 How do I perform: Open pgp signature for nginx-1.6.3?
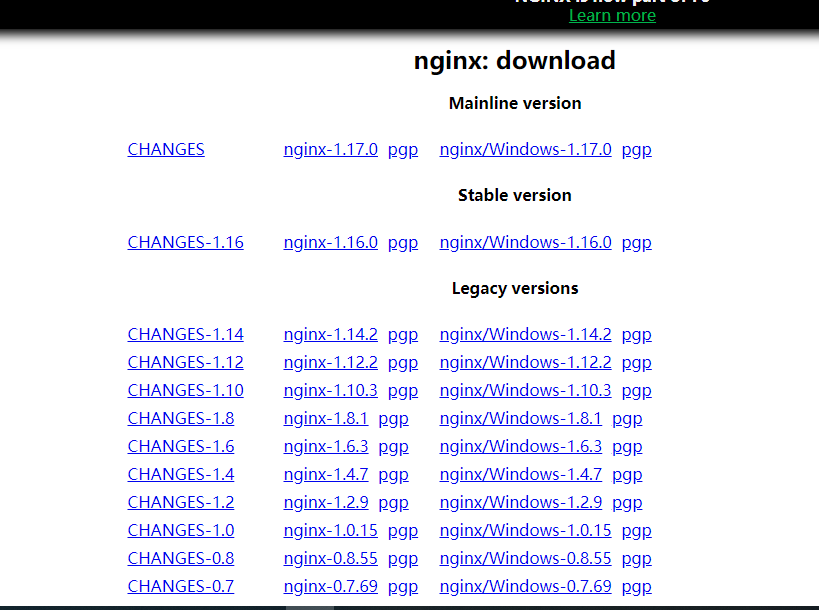pyautogui.click(x=393, y=448)
